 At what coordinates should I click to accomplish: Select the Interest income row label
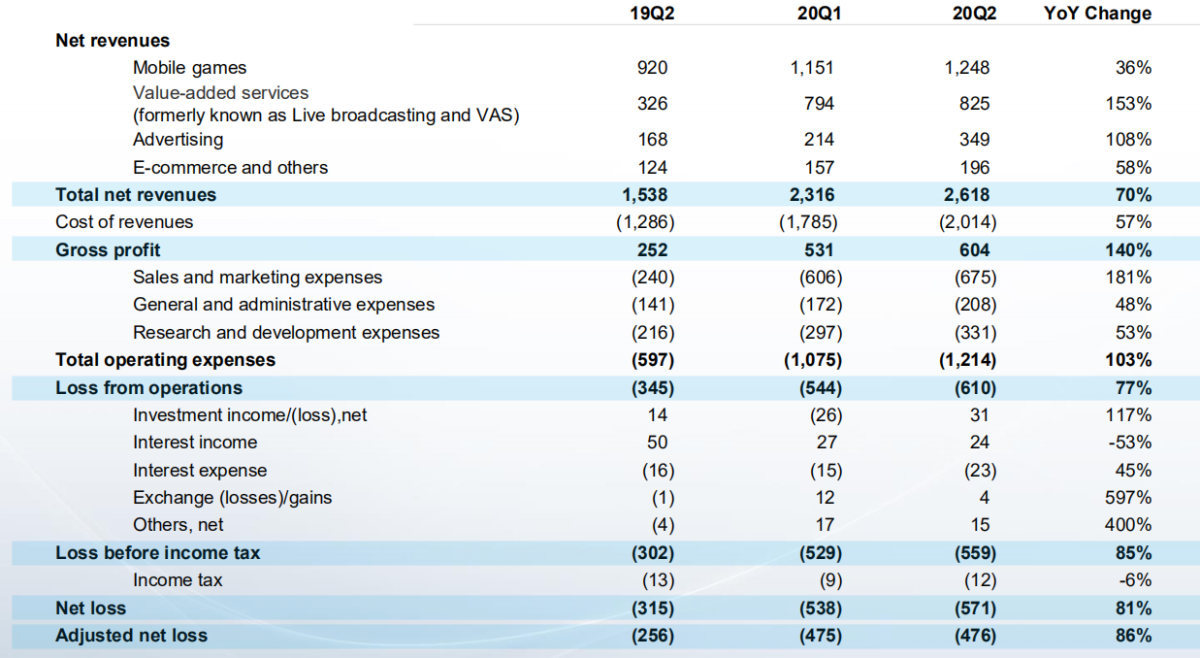coord(195,442)
